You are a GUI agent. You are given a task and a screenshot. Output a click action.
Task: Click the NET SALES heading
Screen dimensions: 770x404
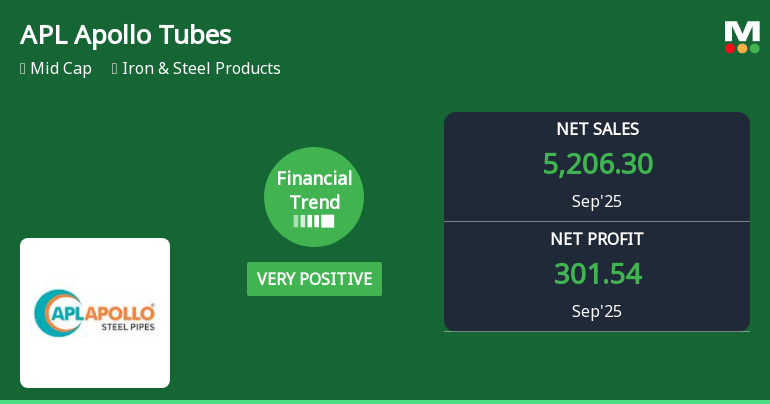(597, 129)
